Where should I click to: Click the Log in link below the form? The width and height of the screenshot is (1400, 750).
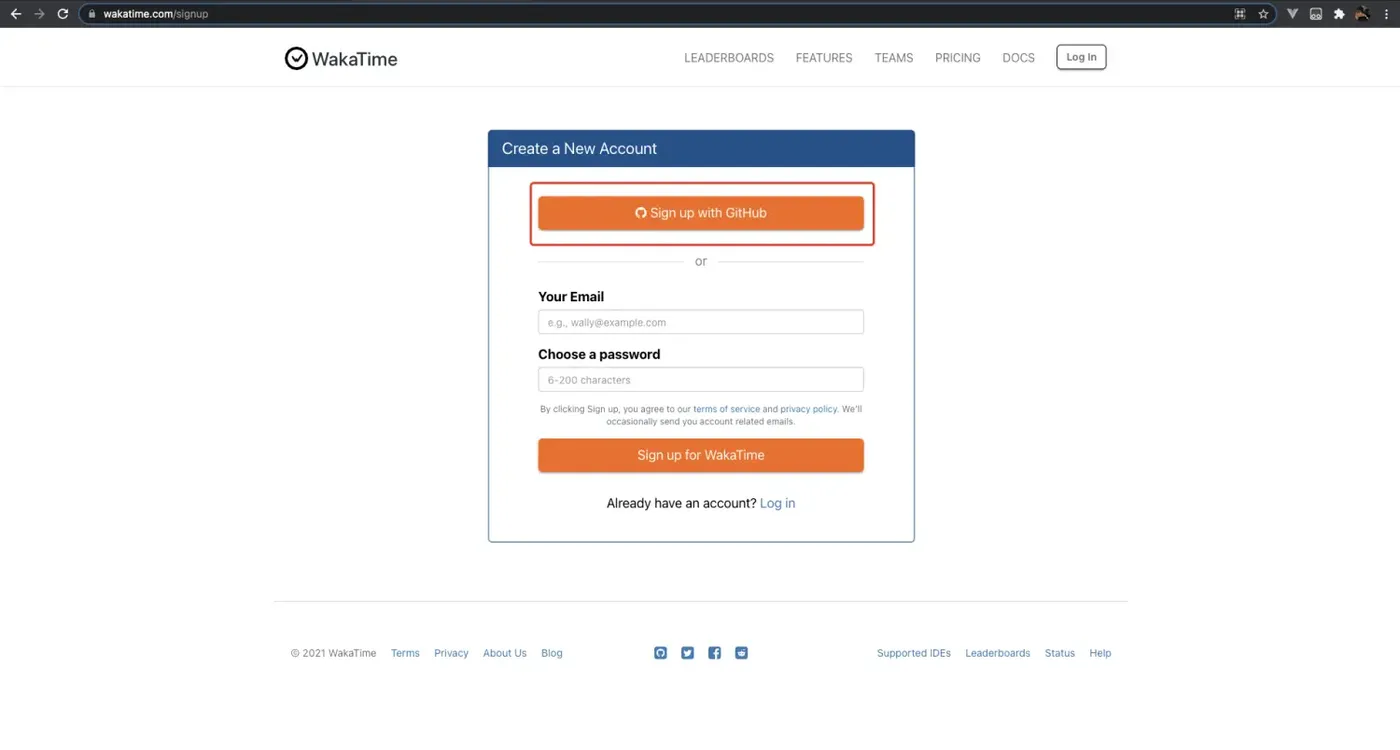[x=777, y=503]
